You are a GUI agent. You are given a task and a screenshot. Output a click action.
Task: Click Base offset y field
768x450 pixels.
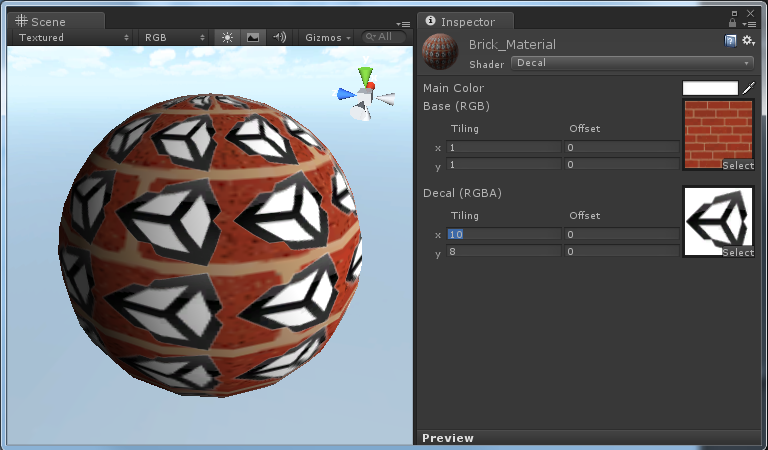[x=622, y=165]
